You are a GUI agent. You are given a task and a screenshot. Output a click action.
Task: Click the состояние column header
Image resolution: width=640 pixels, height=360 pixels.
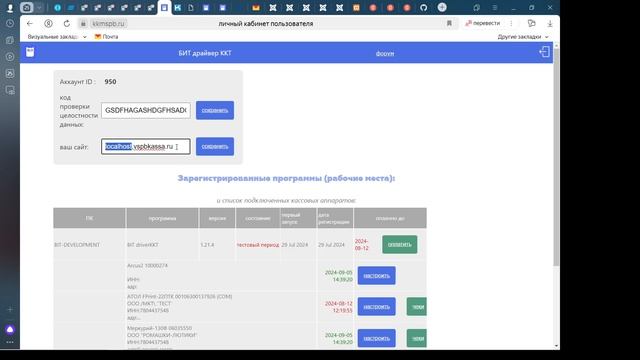click(258, 218)
